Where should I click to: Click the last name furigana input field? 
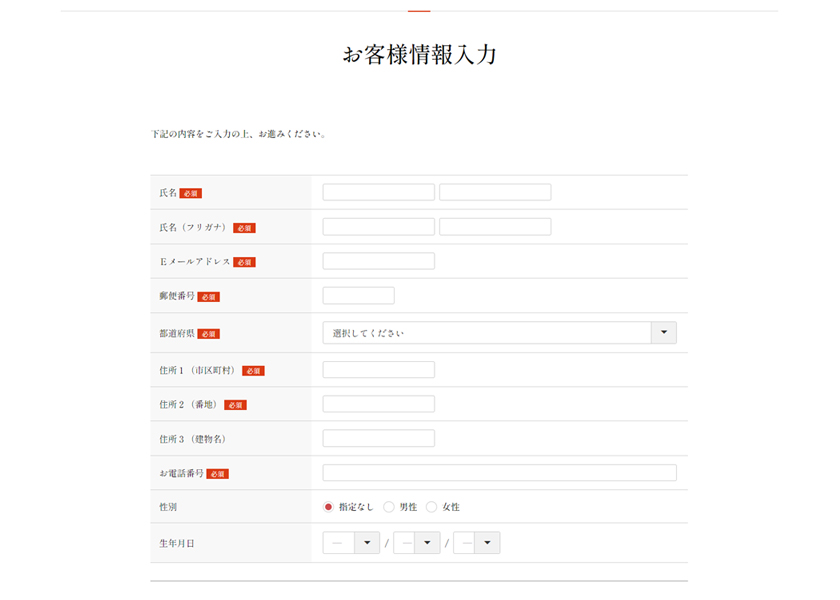(x=378, y=226)
